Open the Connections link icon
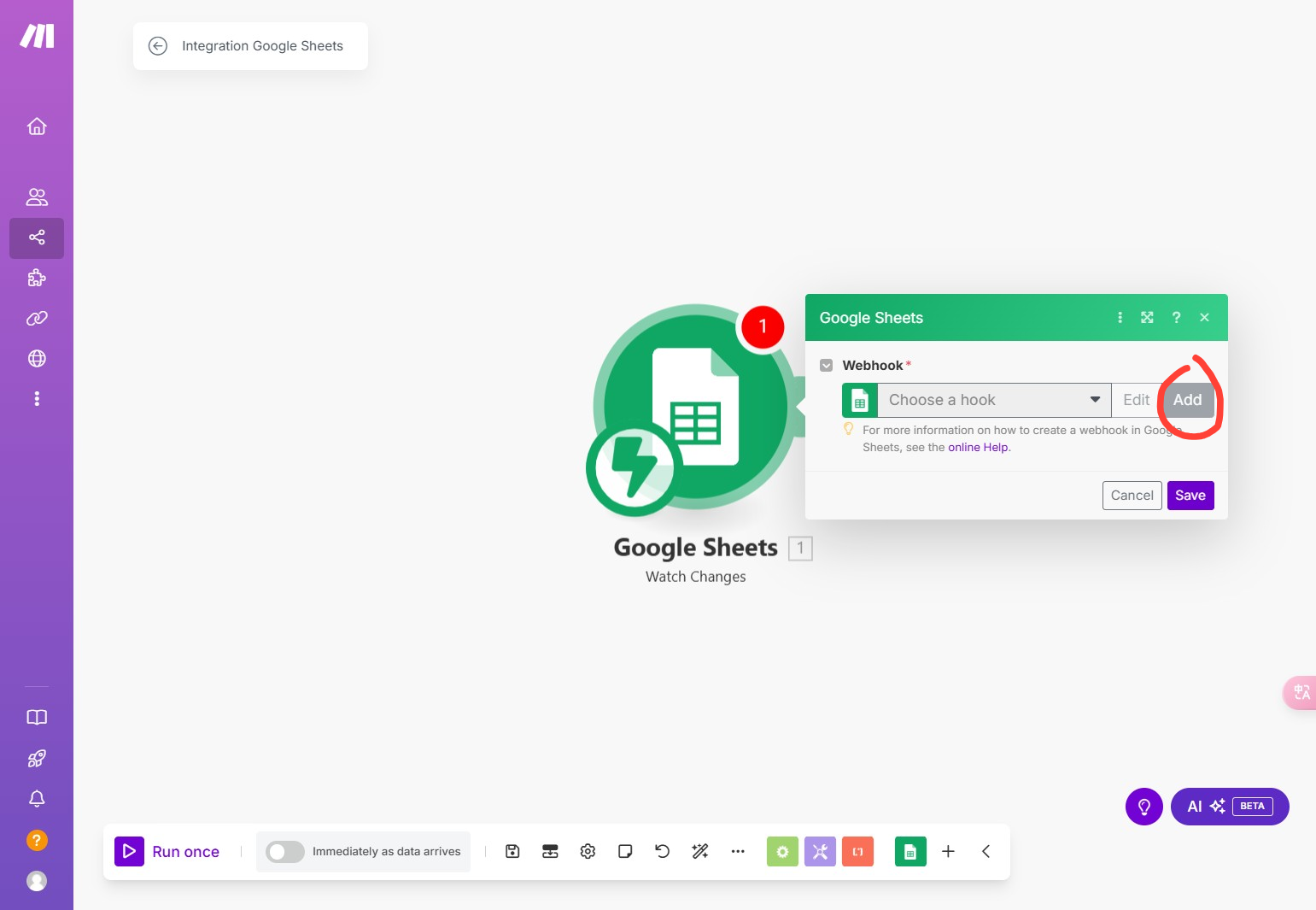The width and height of the screenshot is (1316, 910). point(37,318)
